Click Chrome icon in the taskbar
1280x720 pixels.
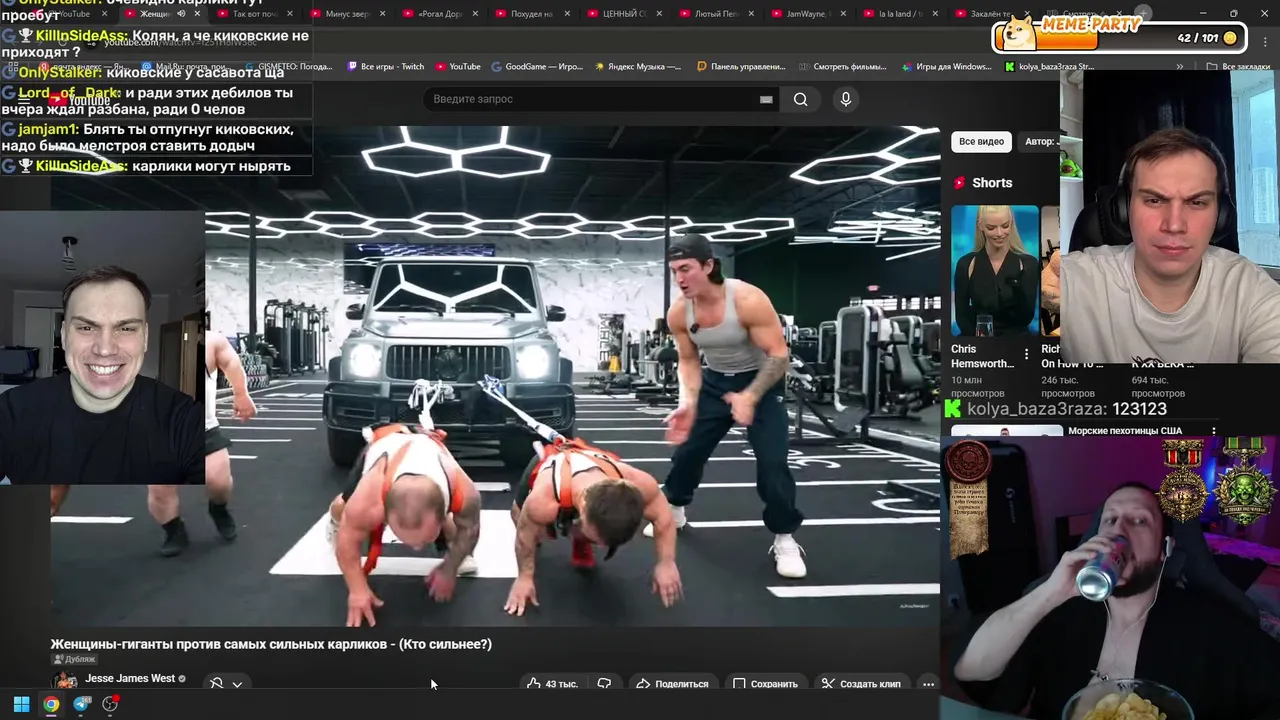[51, 704]
